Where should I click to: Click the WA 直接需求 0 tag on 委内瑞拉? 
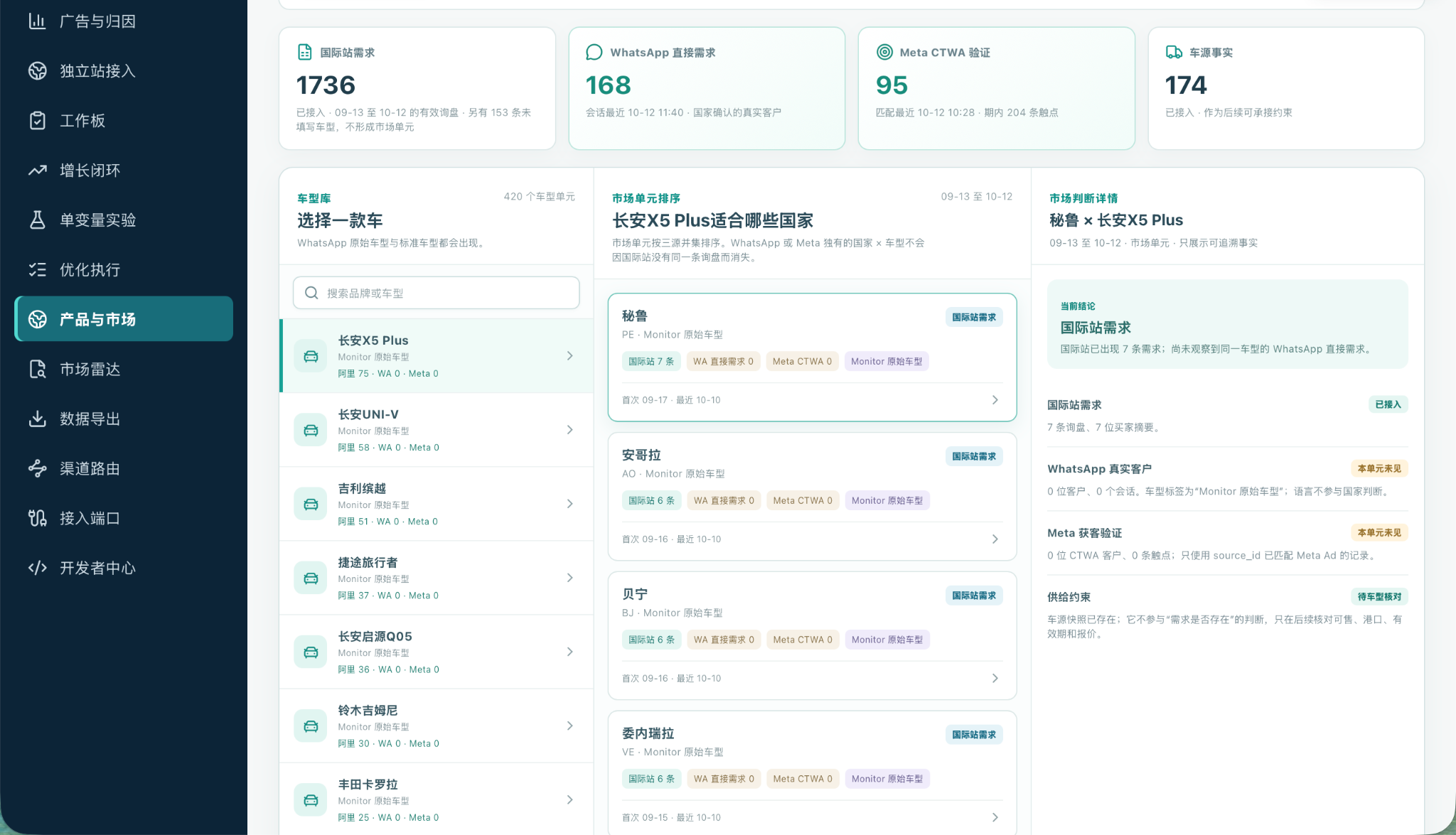pos(724,779)
